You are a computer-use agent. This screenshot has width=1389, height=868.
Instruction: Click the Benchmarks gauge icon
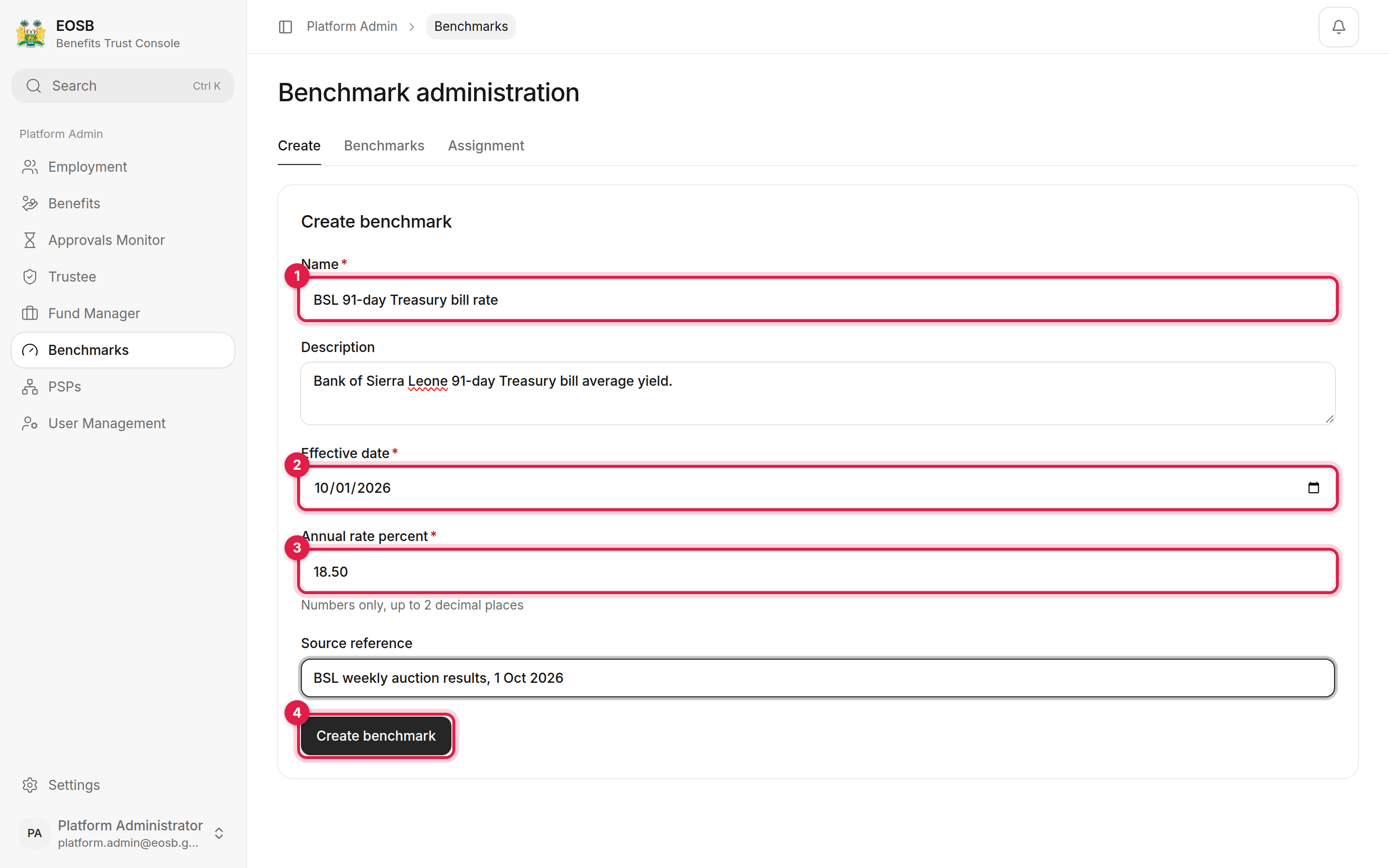tap(30, 350)
